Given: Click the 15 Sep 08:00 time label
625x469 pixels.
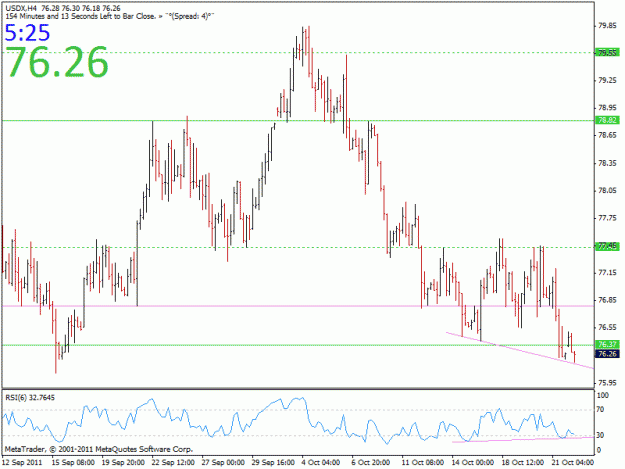Looking at the screenshot, I should coord(73,462).
